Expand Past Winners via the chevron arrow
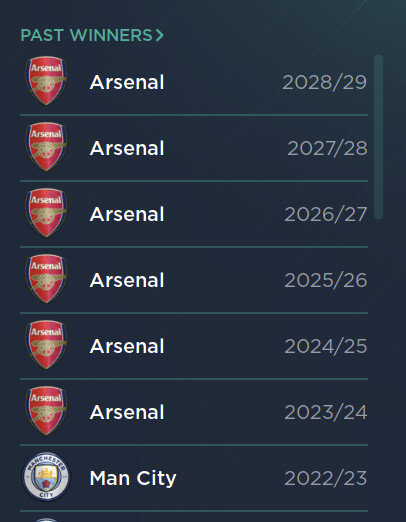406x522 pixels. tap(160, 35)
